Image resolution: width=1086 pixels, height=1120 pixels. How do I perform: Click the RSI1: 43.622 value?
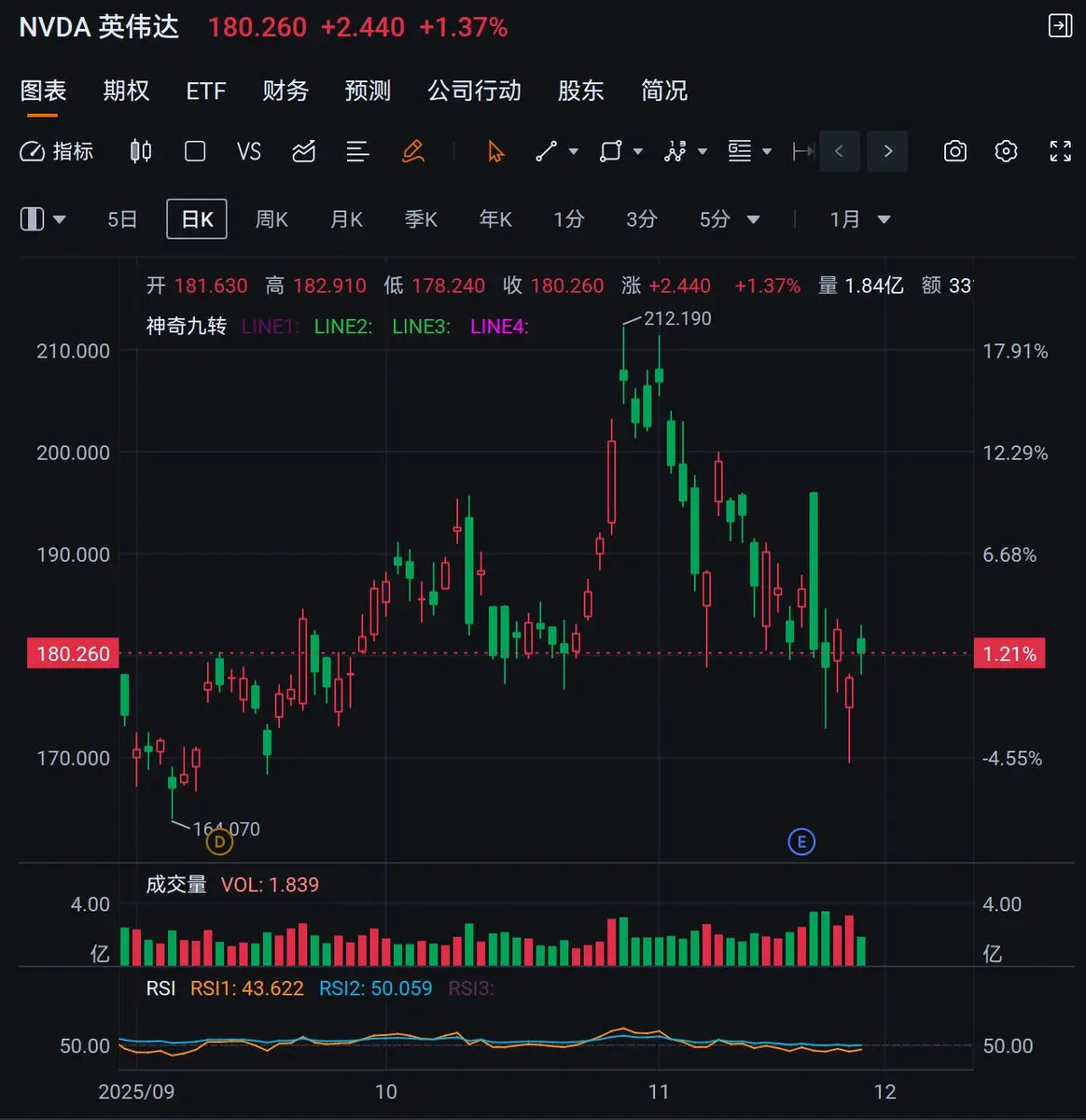pos(247,987)
